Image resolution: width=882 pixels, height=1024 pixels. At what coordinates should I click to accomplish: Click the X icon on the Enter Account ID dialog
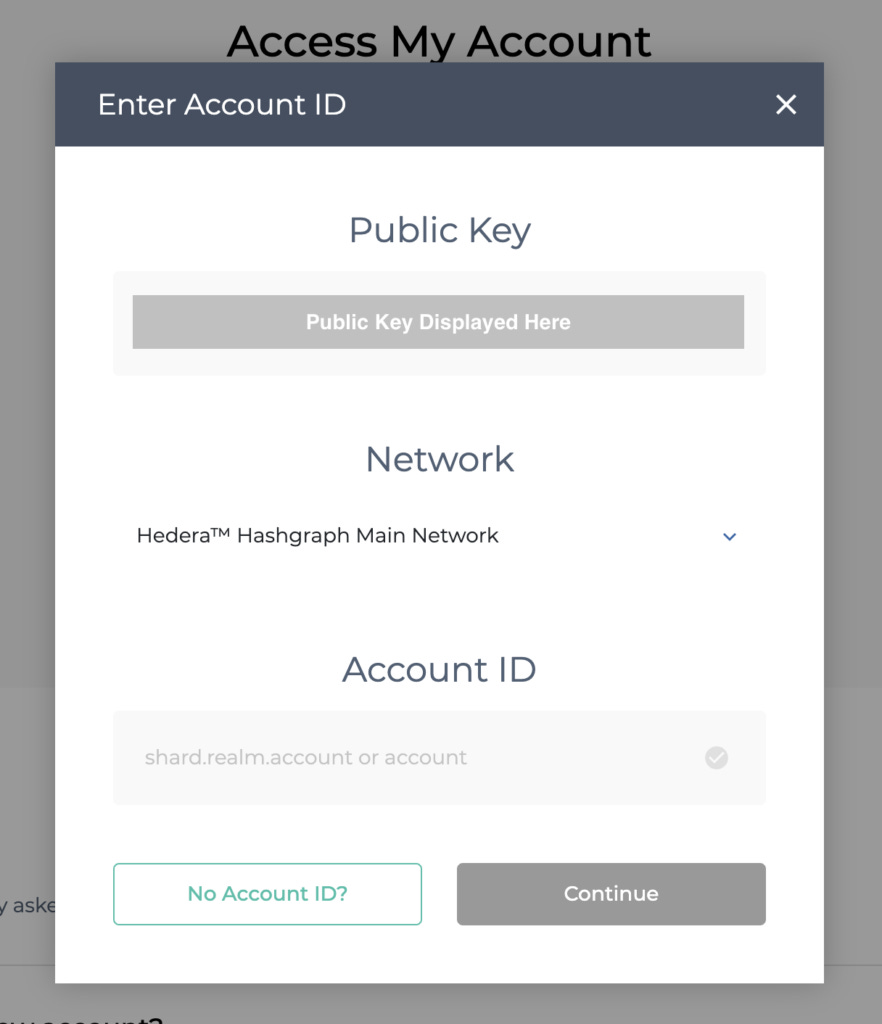tap(786, 104)
